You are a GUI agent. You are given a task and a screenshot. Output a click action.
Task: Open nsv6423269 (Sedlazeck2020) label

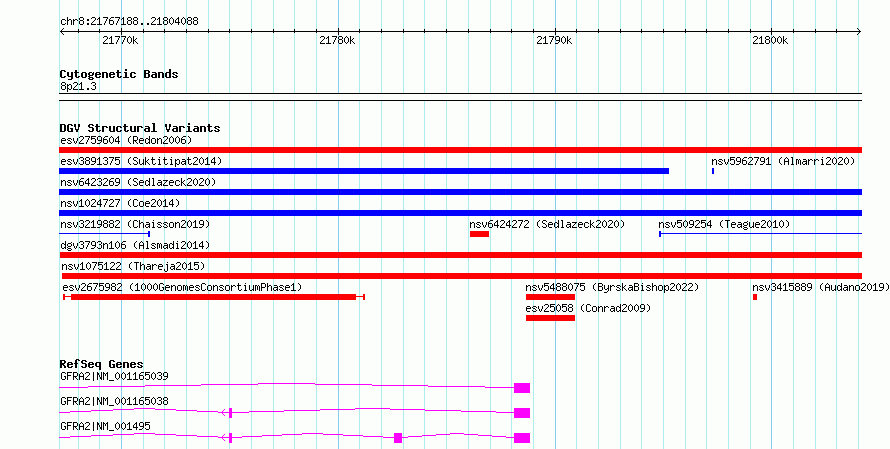point(138,182)
